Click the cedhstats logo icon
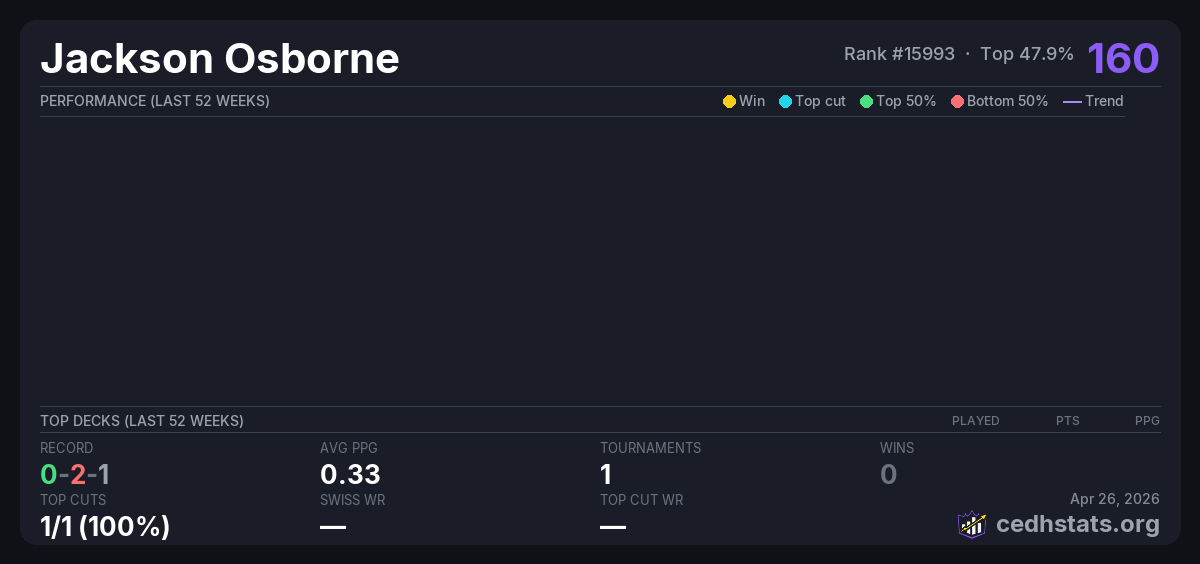 tap(972, 524)
